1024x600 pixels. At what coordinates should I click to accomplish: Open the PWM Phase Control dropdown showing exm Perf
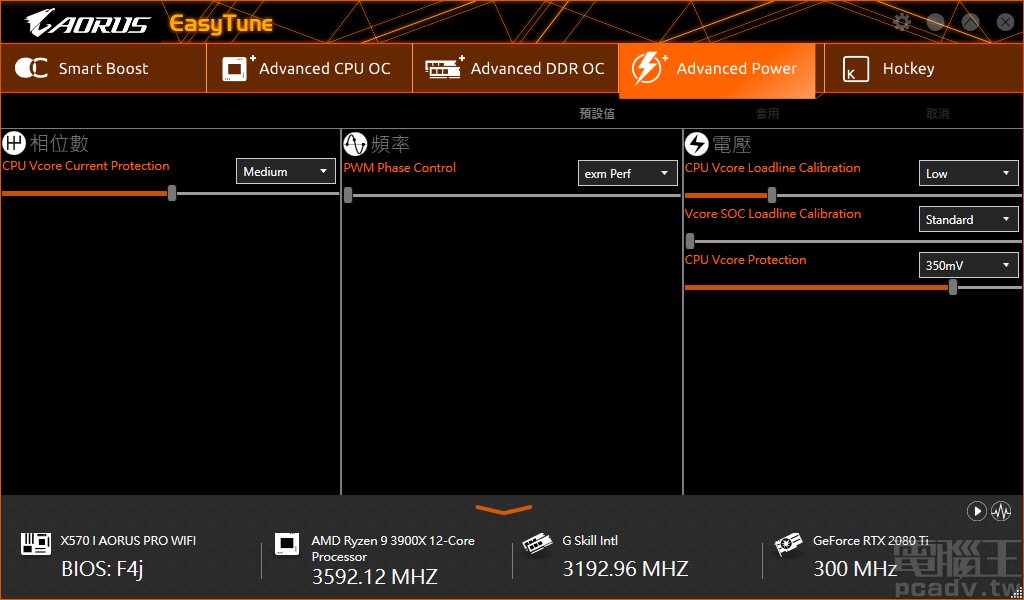(x=627, y=173)
